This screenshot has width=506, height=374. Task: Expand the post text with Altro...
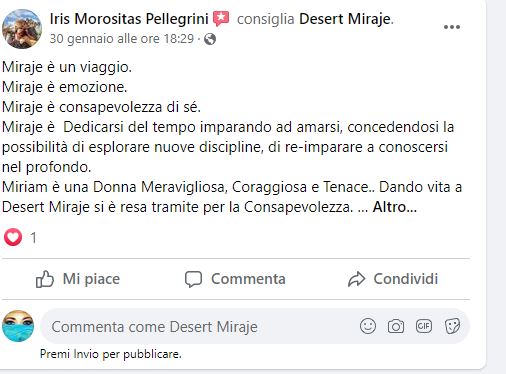click(x=395, y=207)
